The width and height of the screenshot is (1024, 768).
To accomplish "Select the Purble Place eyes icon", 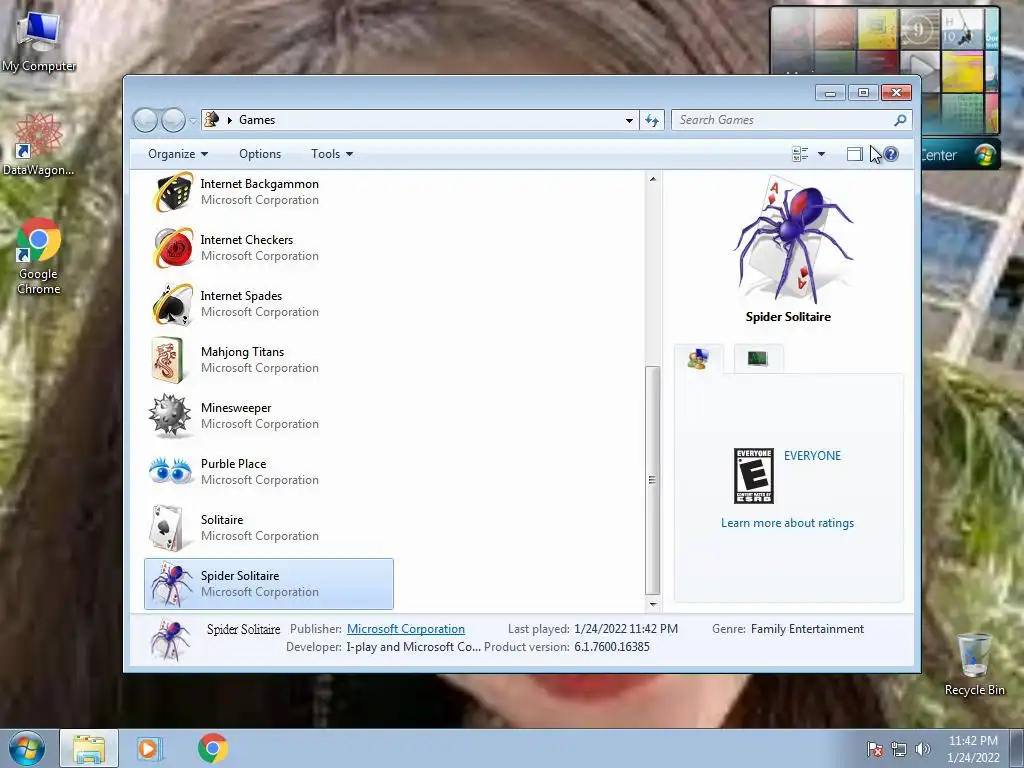I will (x=170, y=471).
